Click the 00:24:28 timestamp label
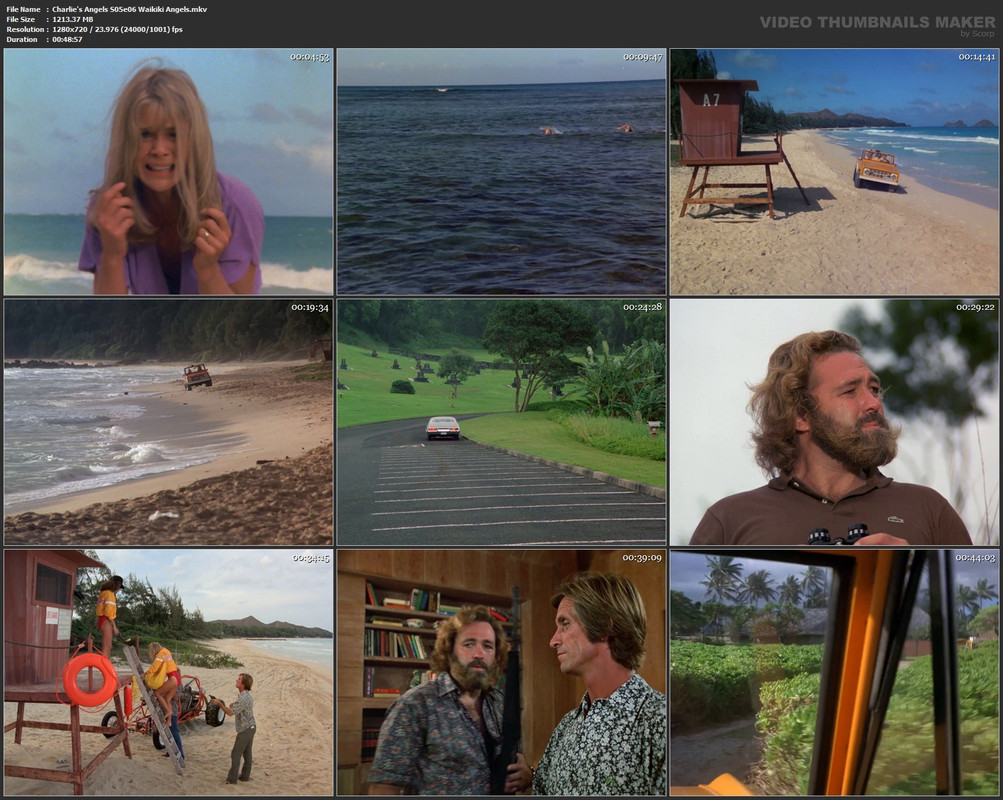The image size is (1003, 800). click(643, 307)
